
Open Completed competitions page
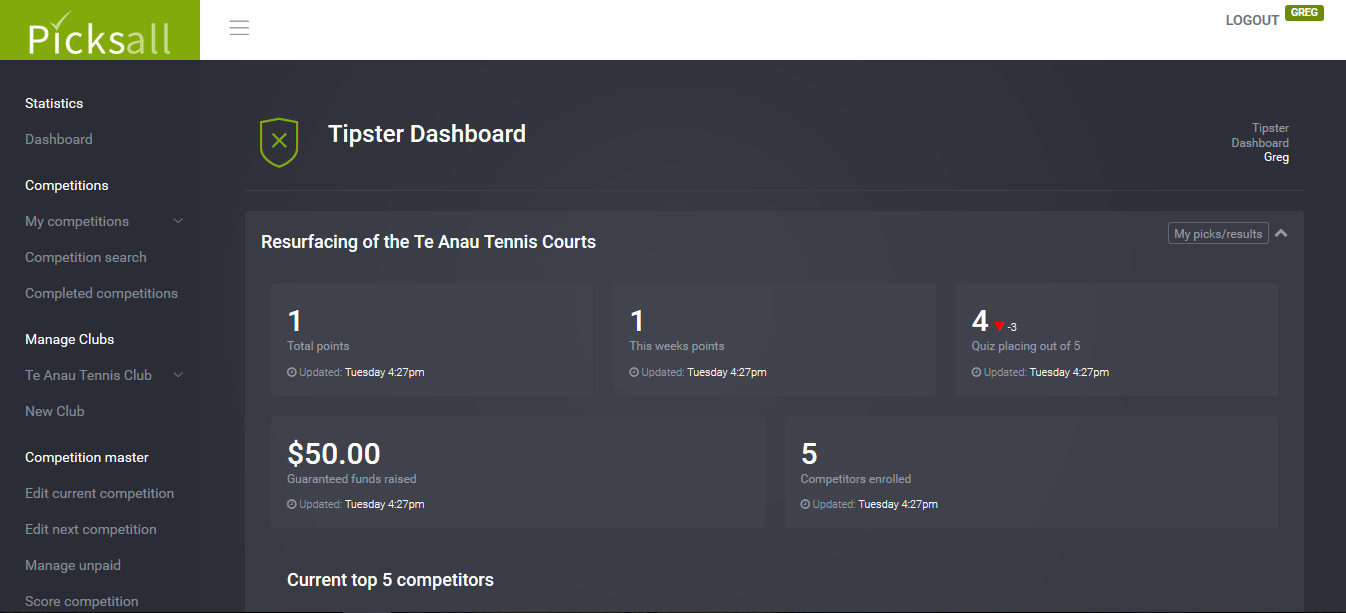coord(101,293)
